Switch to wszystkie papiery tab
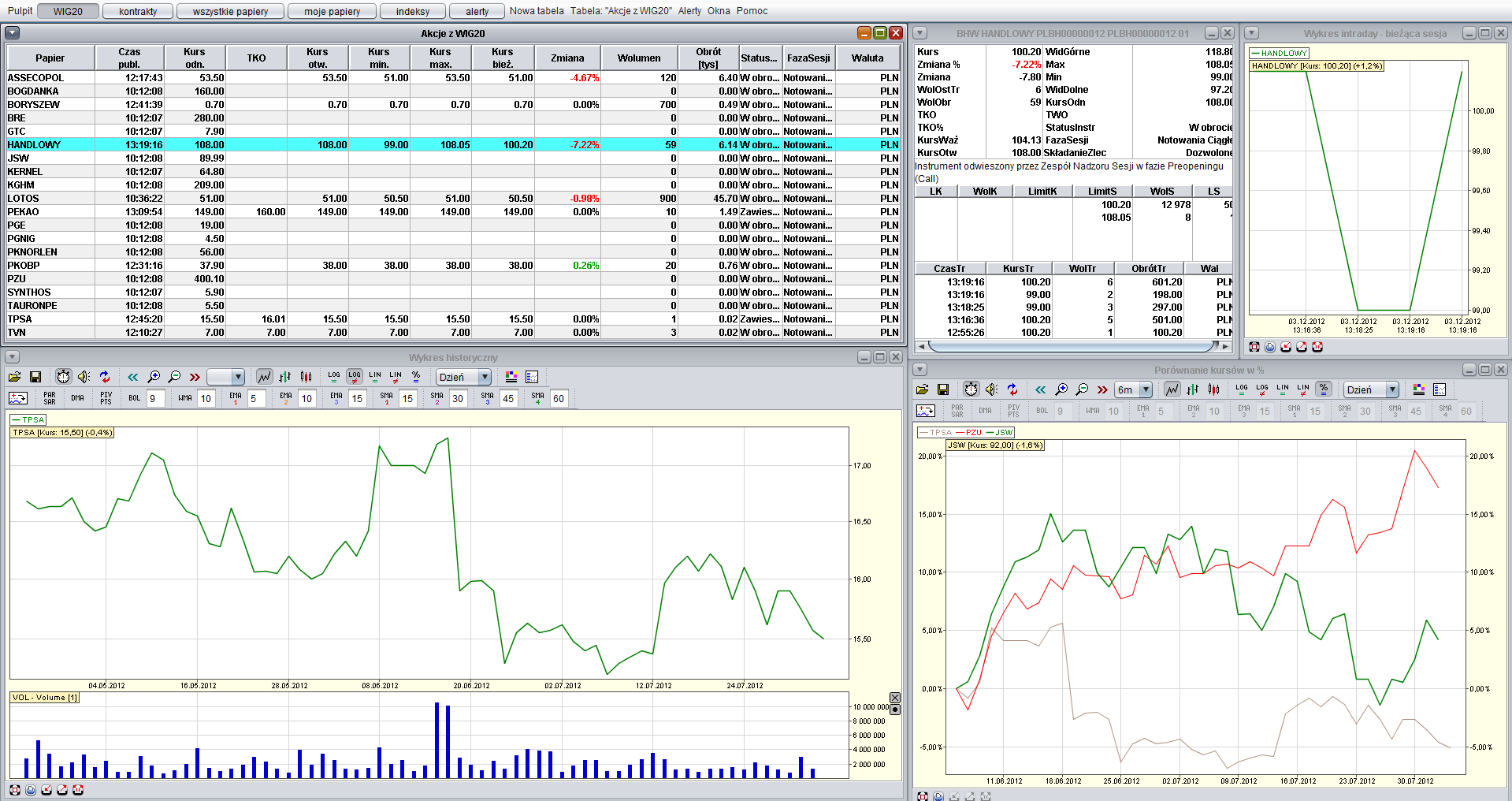This screenshot has height=801, width=1512. (x=230, y=11)
